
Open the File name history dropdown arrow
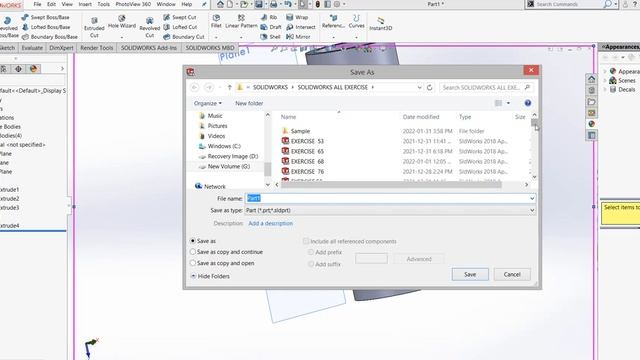click(x=532, y=198)
